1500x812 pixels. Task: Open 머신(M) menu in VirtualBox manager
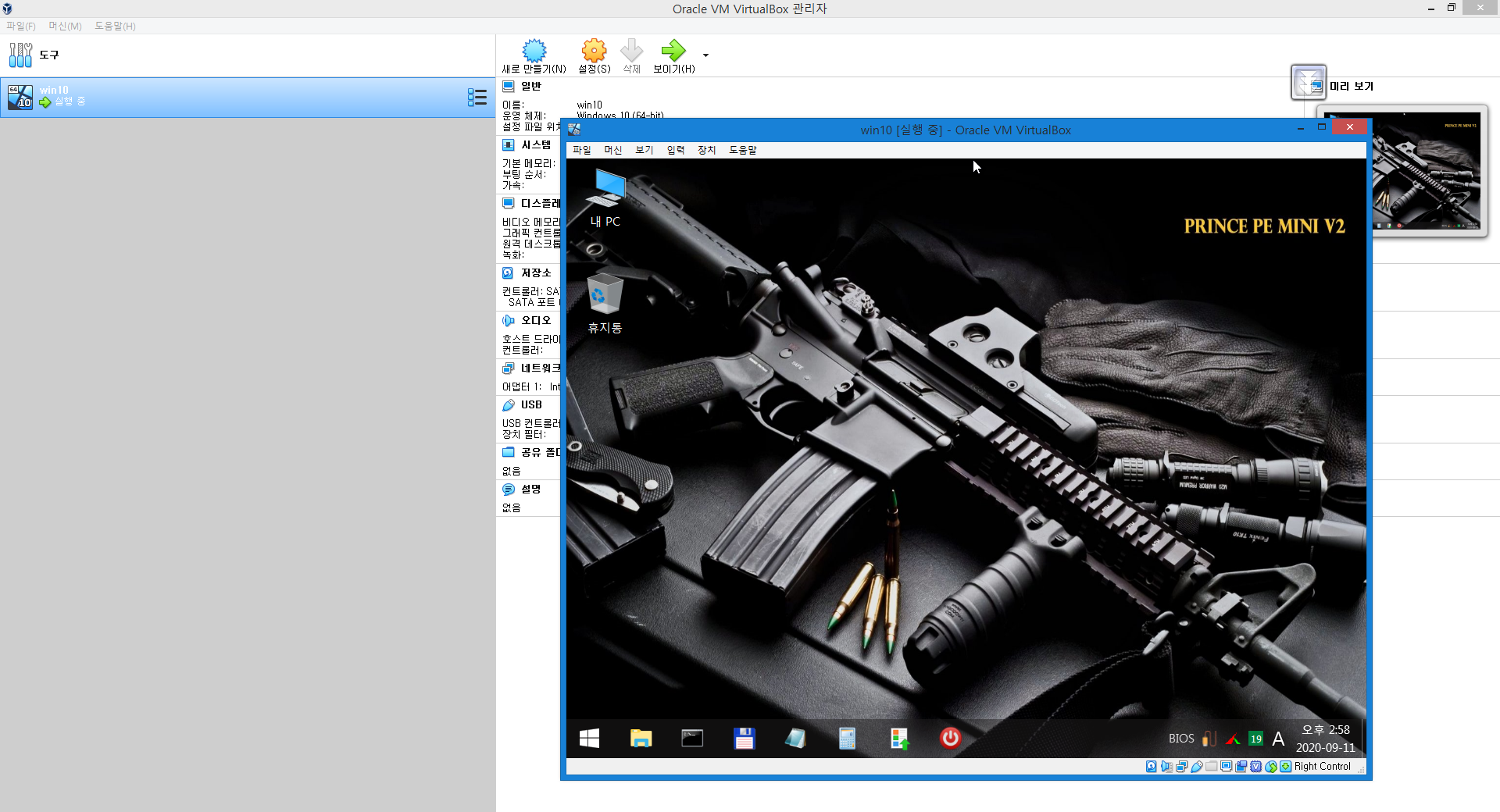point(65,26)
